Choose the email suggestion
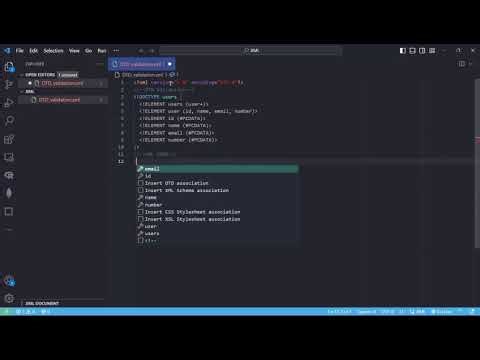 click(x=217, y=169)
